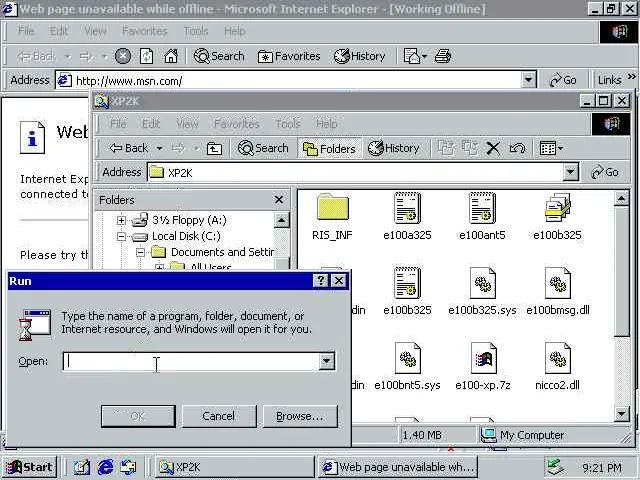This screenshot has width=640, height=480.
Task: Open the Start menu
Action: coord(29,467)
